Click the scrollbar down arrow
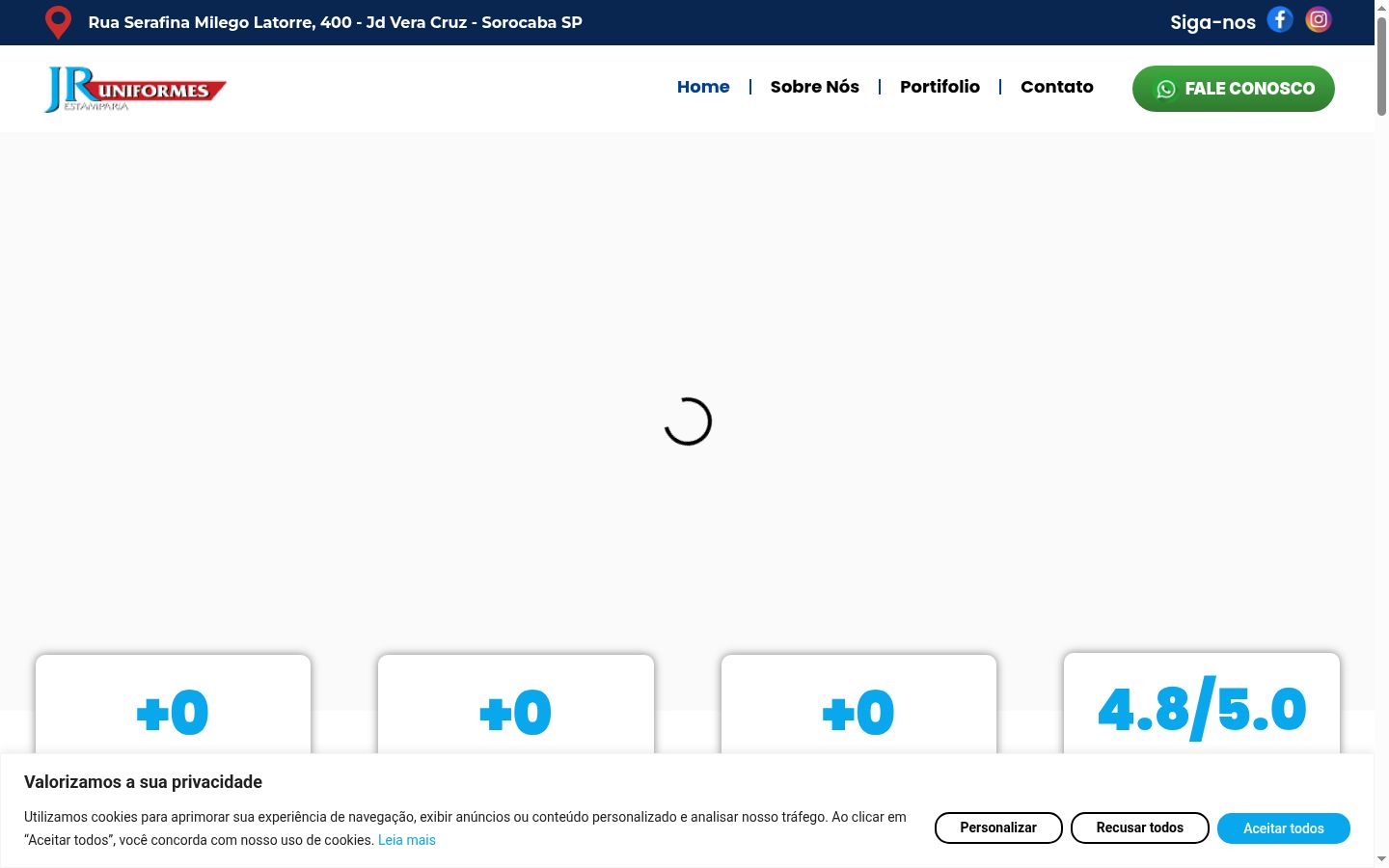This screenshot has height=868, width=1389. pos(1381,859)
